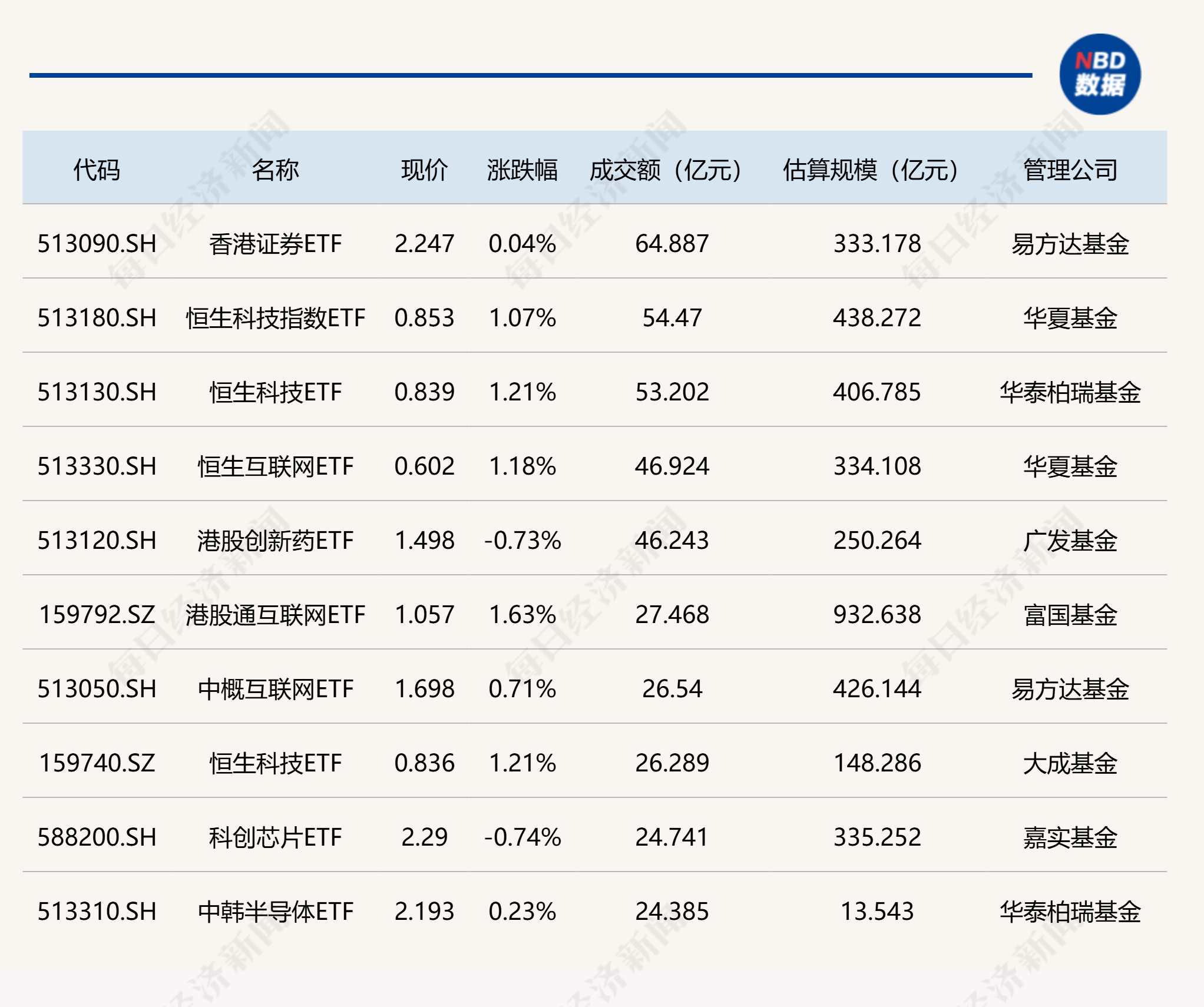Select the 香港证券ETF name cell
The height and width of the screenshot is (1007, 1204).
tap(275, 244)
